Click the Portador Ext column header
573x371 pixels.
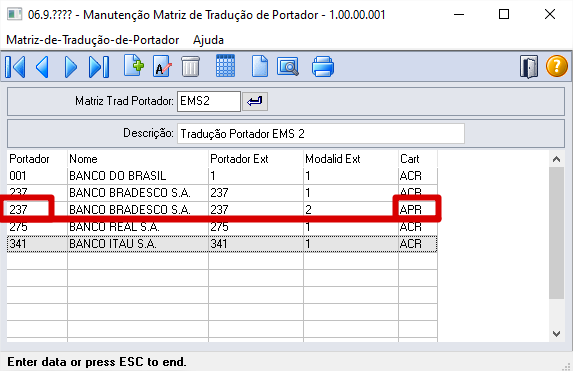pyautogui.click(x=256, y=159)
